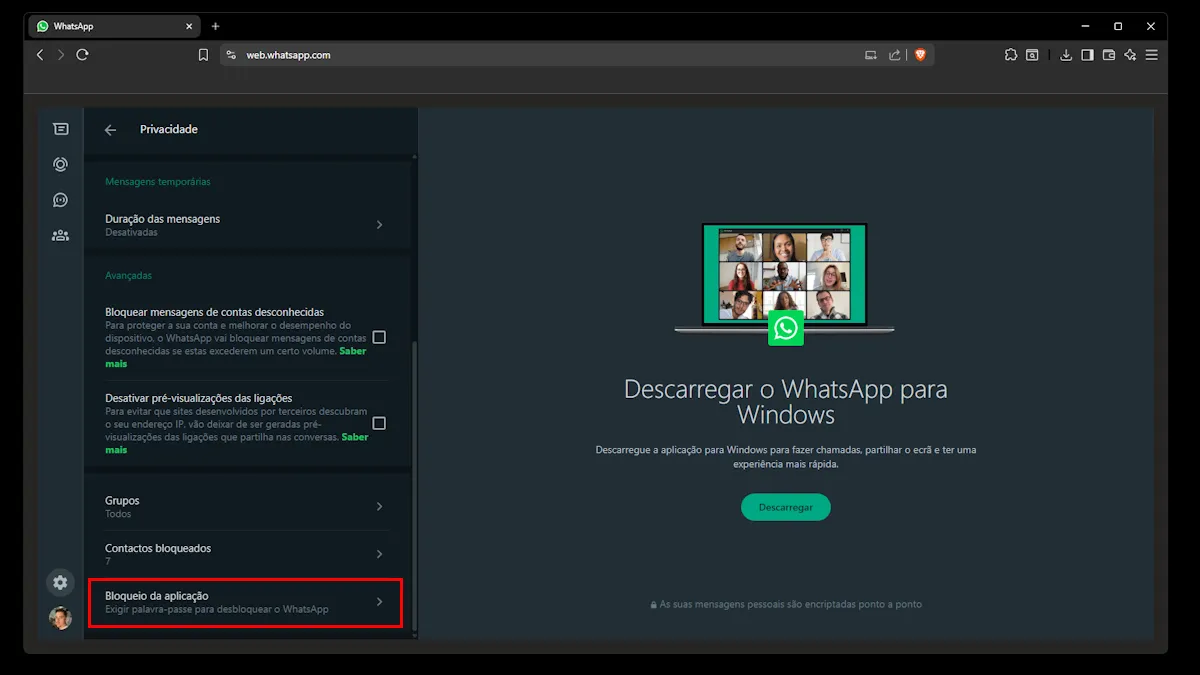Click the green Descarregar button

point(785,507)
